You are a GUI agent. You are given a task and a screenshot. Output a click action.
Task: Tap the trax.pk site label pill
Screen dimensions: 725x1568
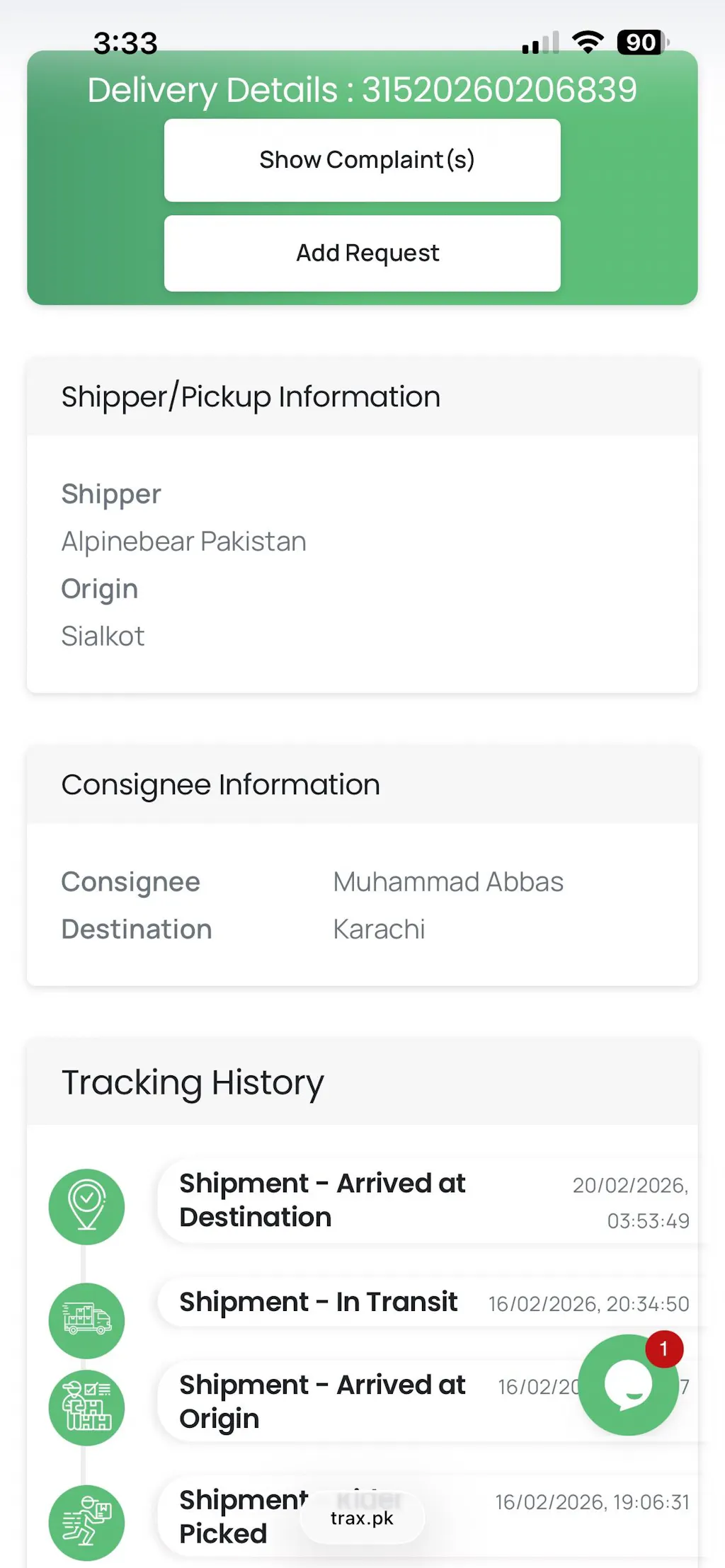(362, 1518)
